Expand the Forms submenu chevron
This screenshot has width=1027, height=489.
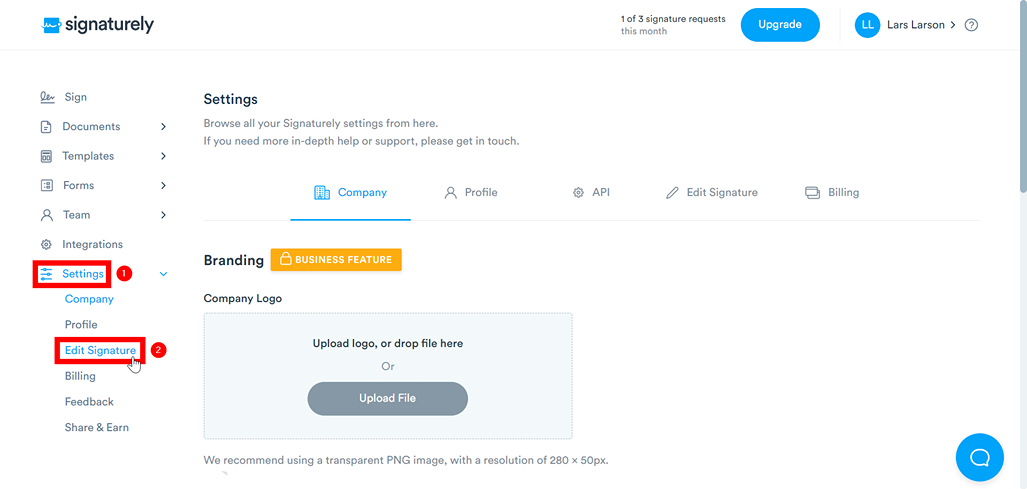point(163,185)
